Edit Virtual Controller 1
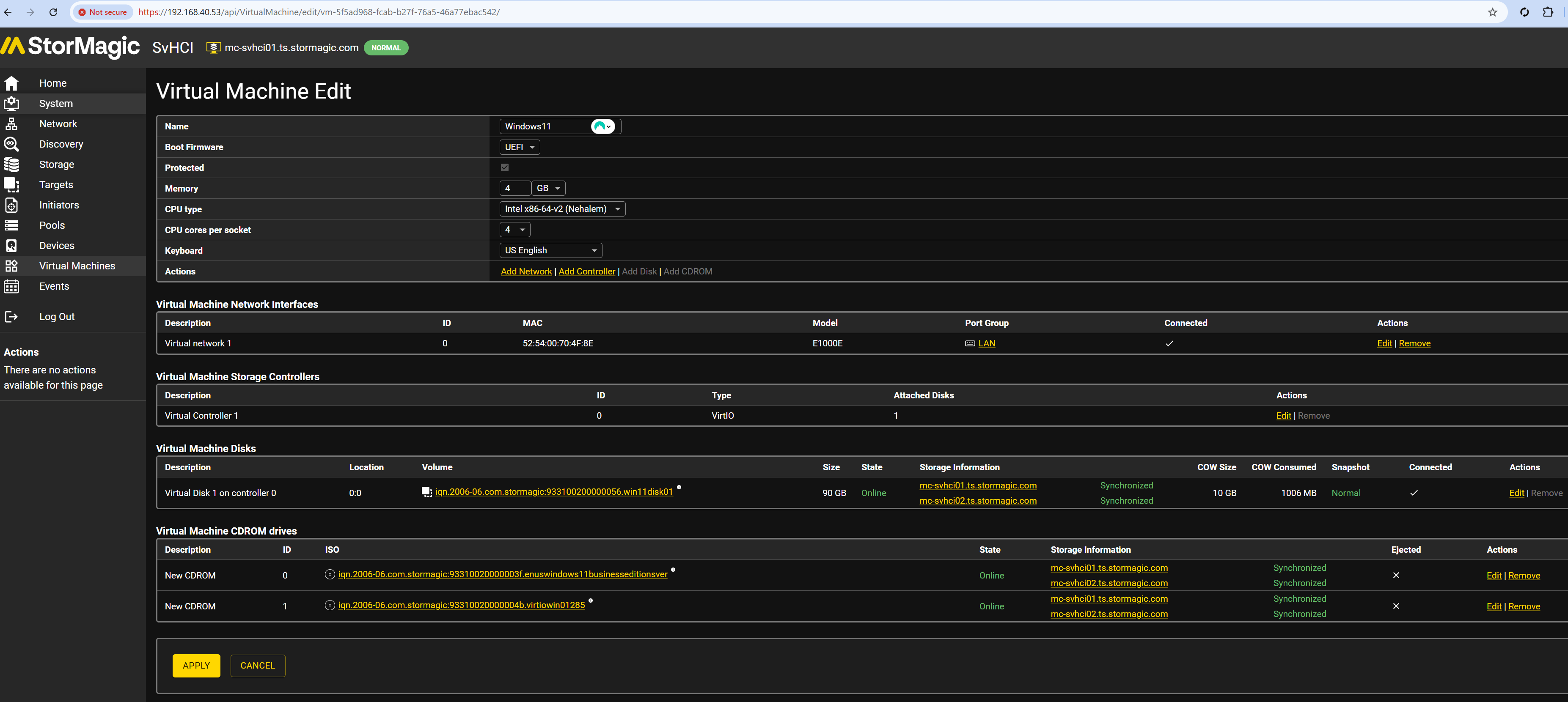 click(x=1283, y=416)
